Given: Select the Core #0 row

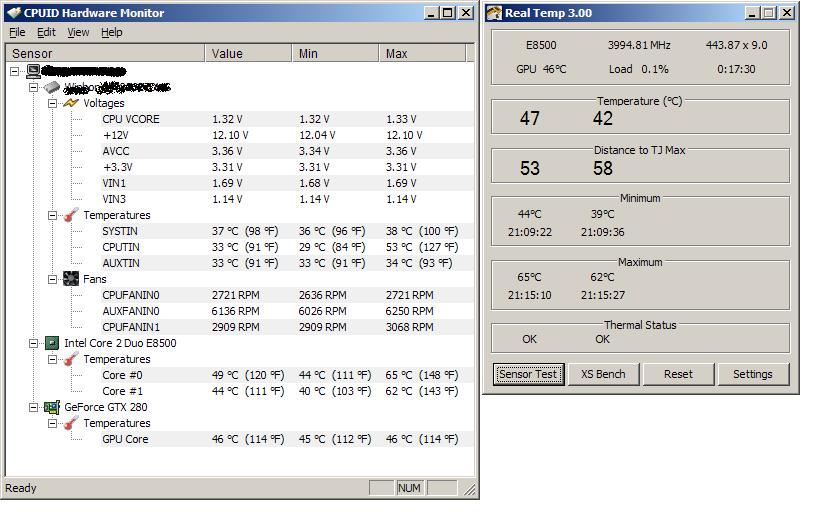Looking at the screenshot, I should tap(287, 375).
